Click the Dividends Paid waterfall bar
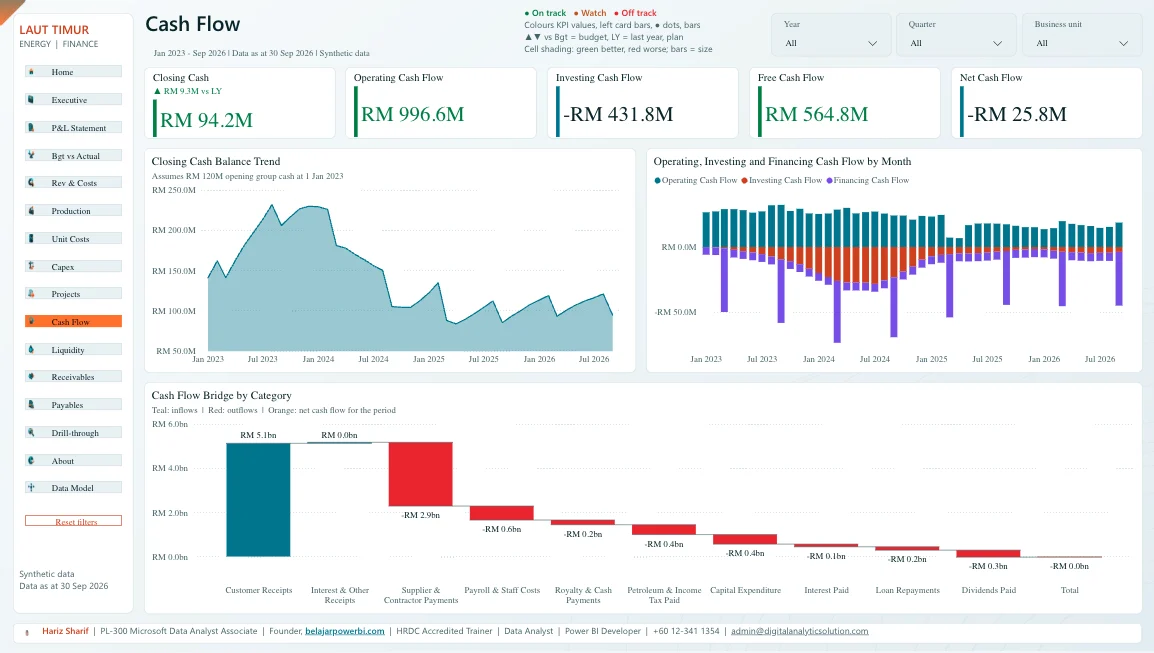1154x653 pixels. point(988,554)
